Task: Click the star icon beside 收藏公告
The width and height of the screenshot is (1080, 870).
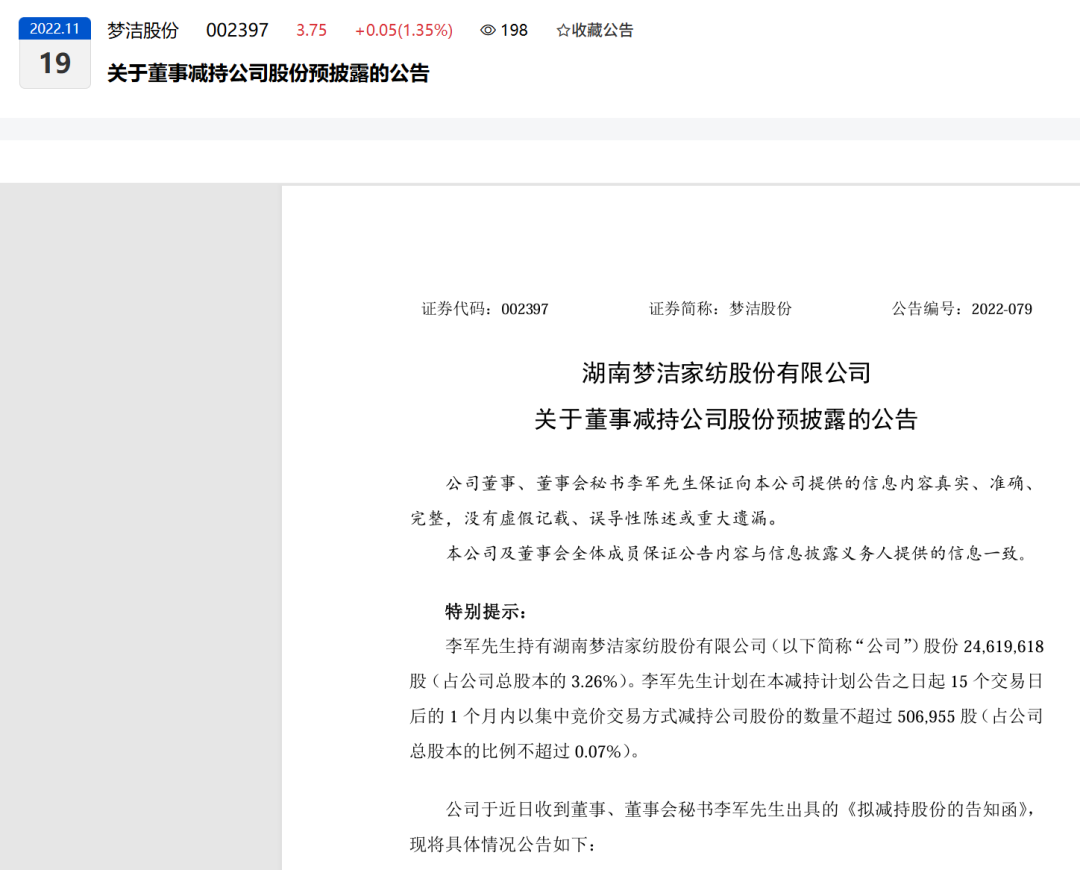Action: 563,30
